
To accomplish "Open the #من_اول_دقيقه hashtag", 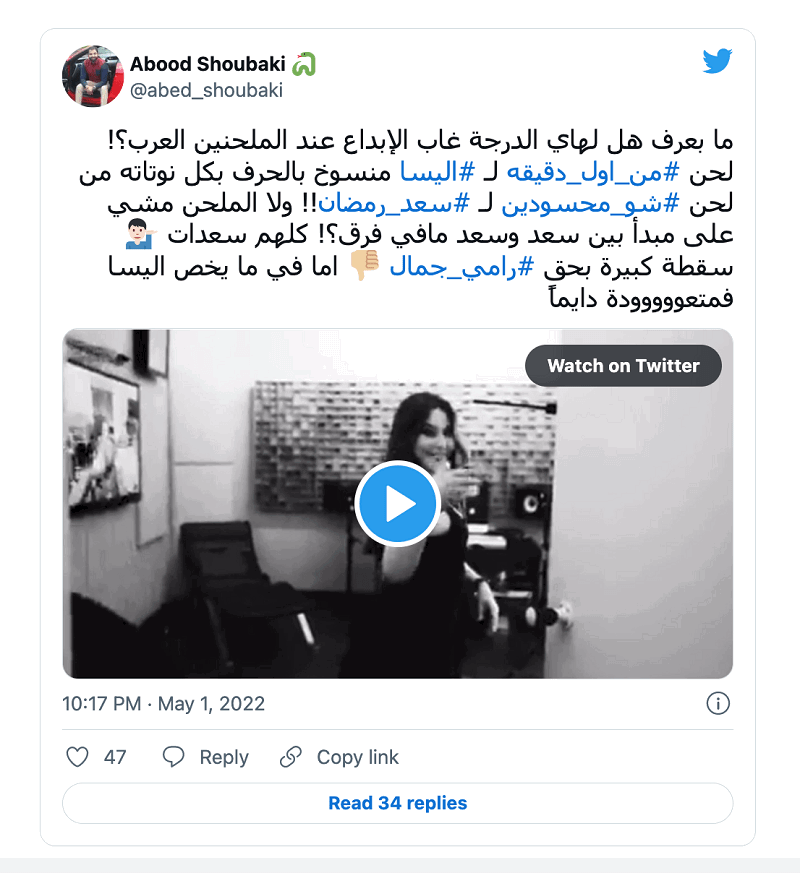I will (x=593, y=173).
